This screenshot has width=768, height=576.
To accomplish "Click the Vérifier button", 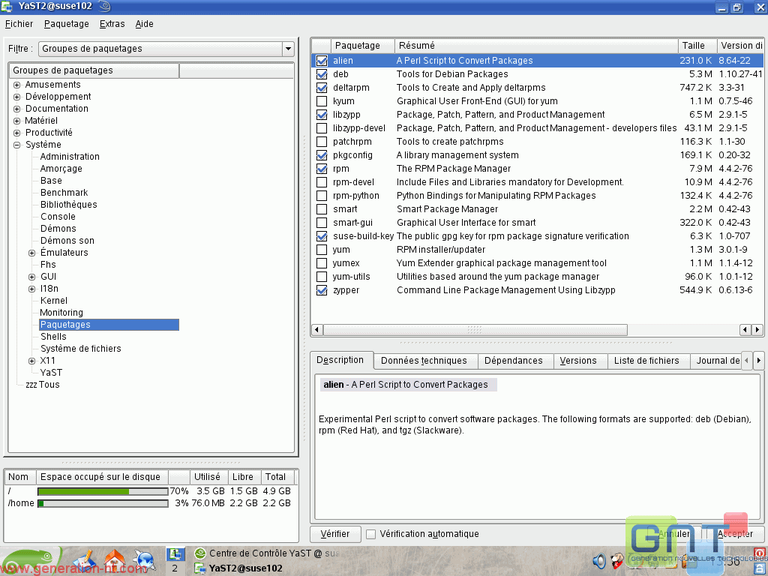I will (x=335, y=534).
